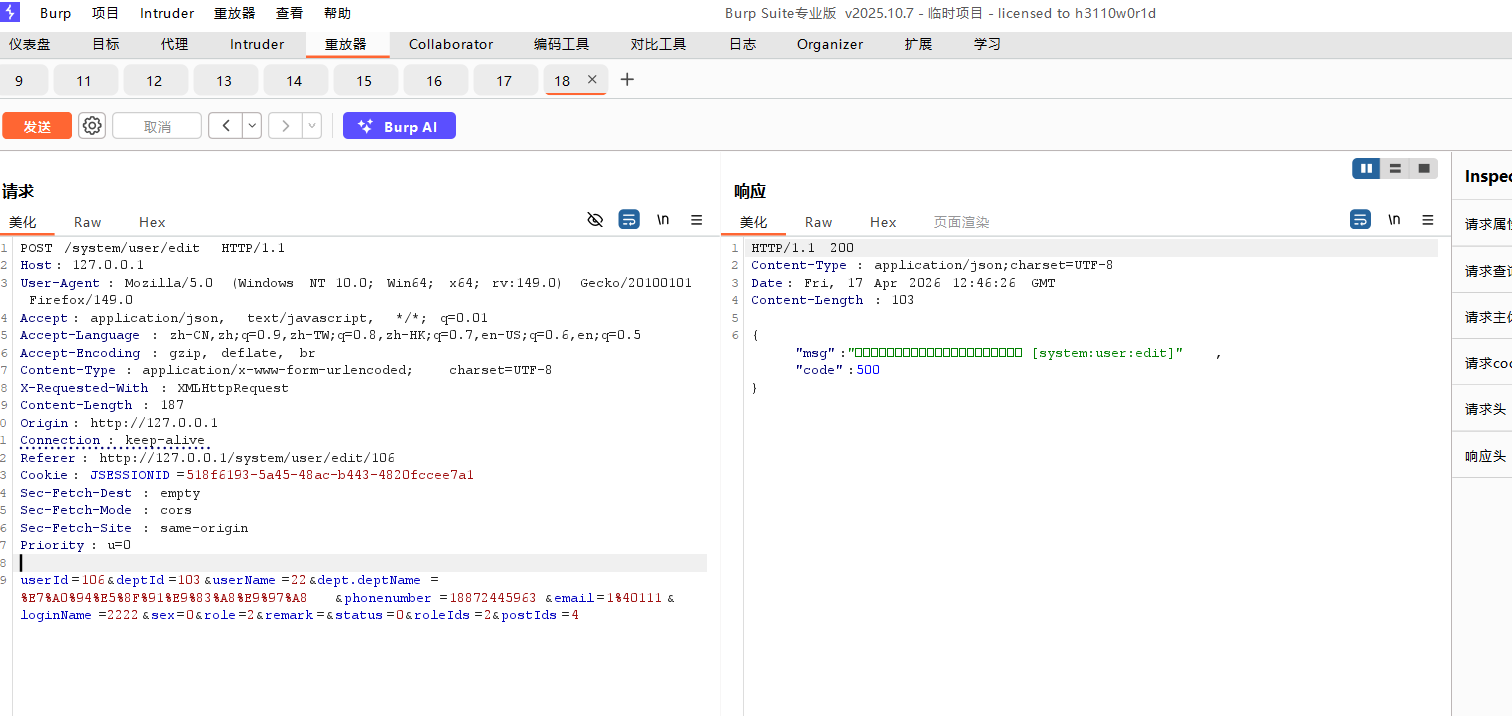Select Repeater request tab 17

pos(504,81)
